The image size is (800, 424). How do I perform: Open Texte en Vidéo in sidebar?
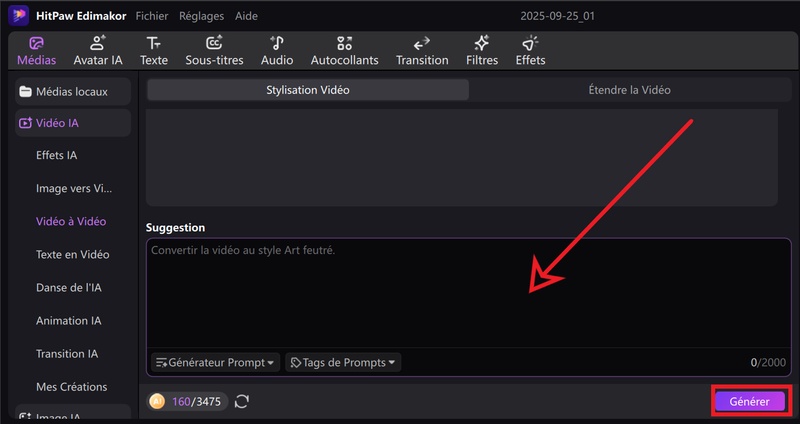point(72,255)
